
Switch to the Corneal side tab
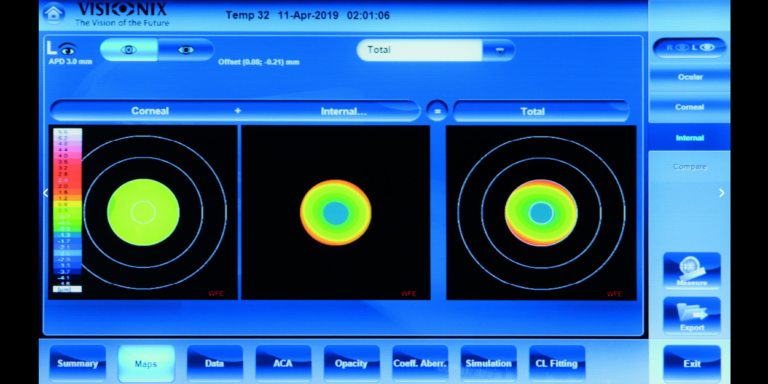click(x=690, y=107)
